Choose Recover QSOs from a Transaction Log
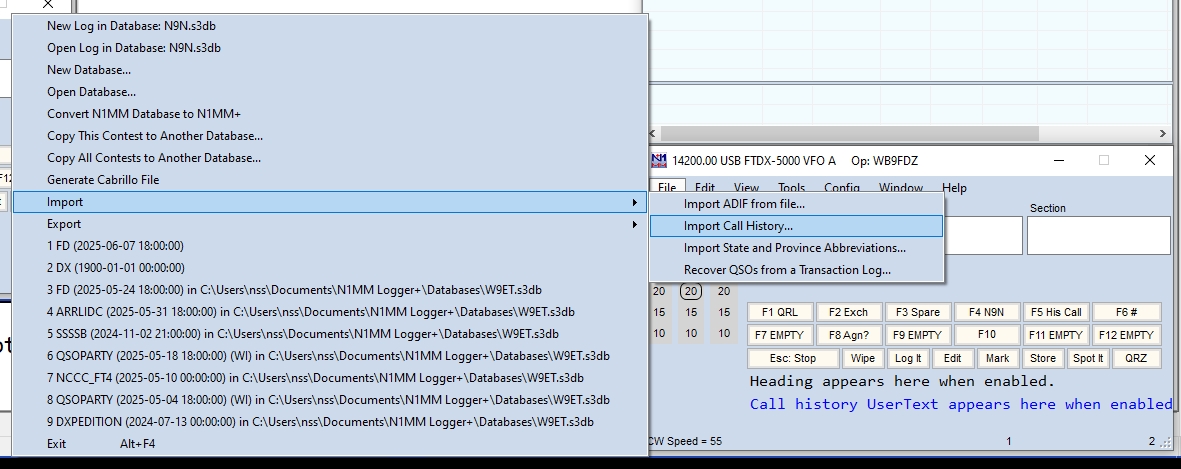Screen dimensions: 1181x469 click(787, 270)
